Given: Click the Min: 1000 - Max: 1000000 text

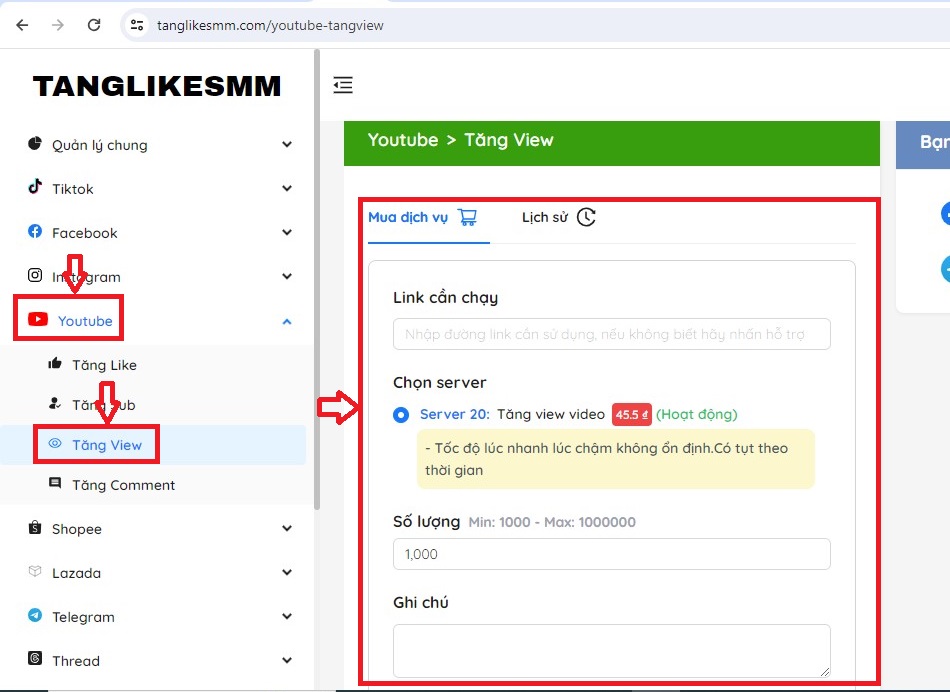Looking at the screenshot, I should click(552, 522).
